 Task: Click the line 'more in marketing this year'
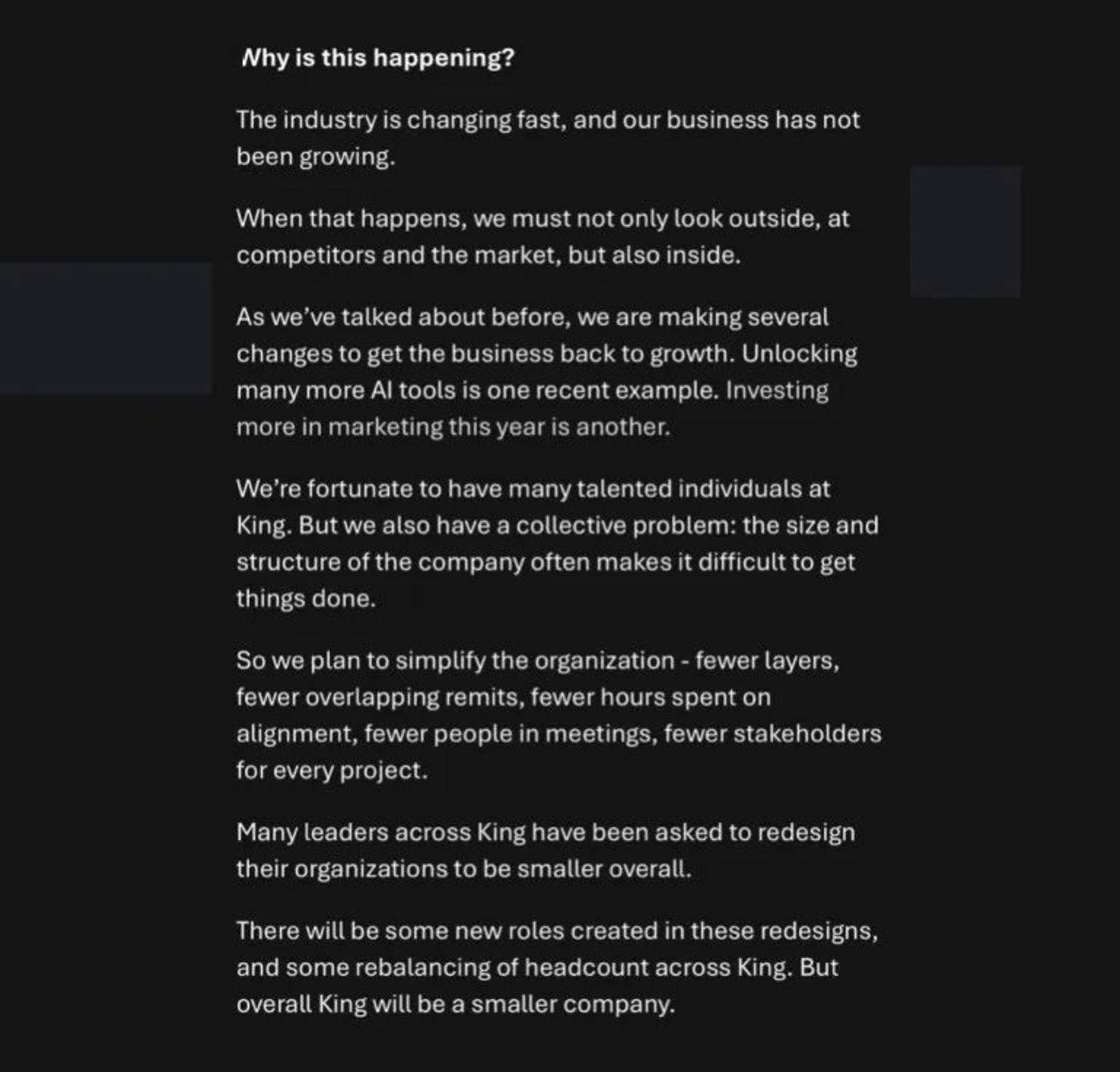pyautogui.click(x=453, y=427)
